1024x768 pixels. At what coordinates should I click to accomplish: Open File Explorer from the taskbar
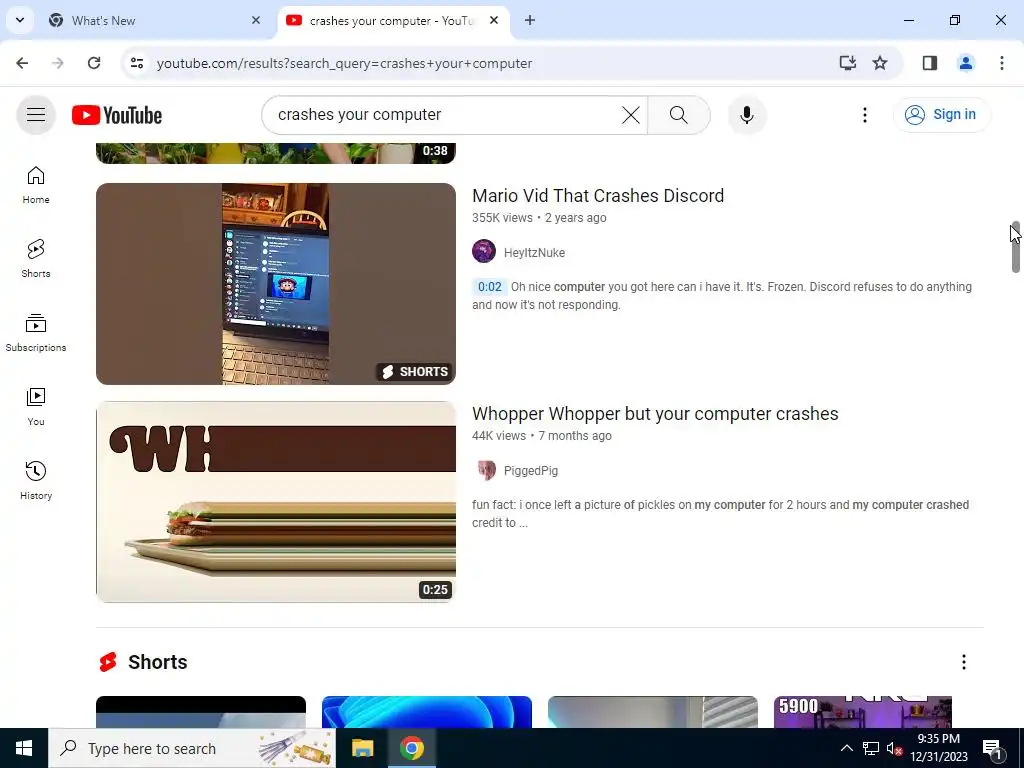[362, 748]
